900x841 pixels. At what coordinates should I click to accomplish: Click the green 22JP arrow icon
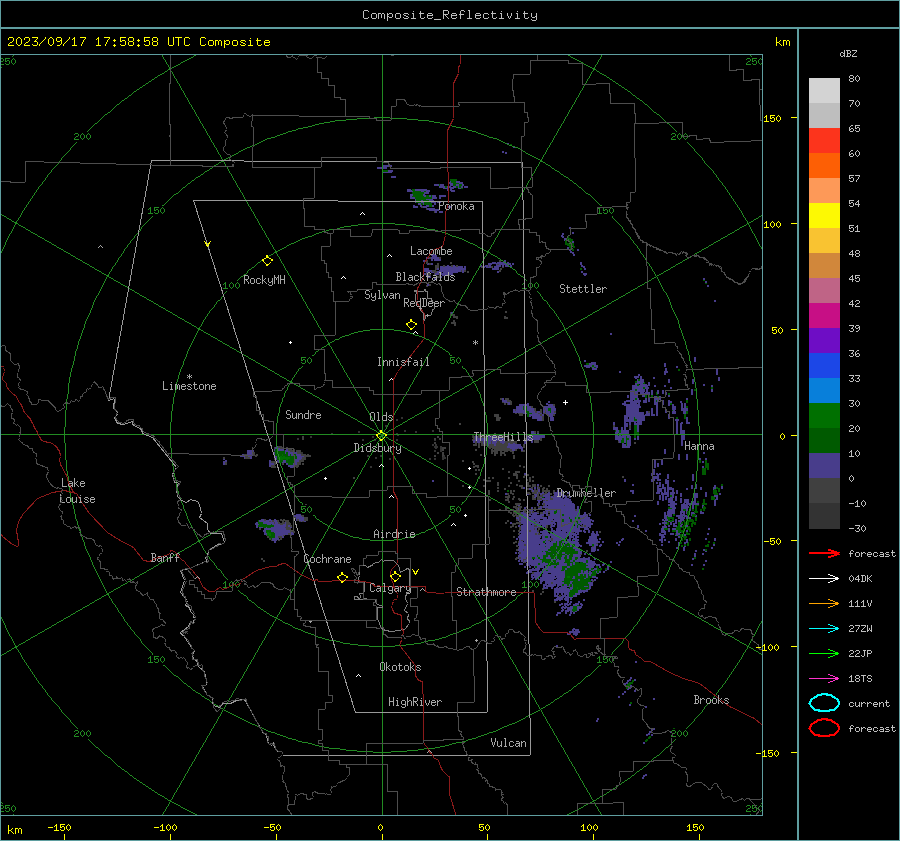coord(824,653)
